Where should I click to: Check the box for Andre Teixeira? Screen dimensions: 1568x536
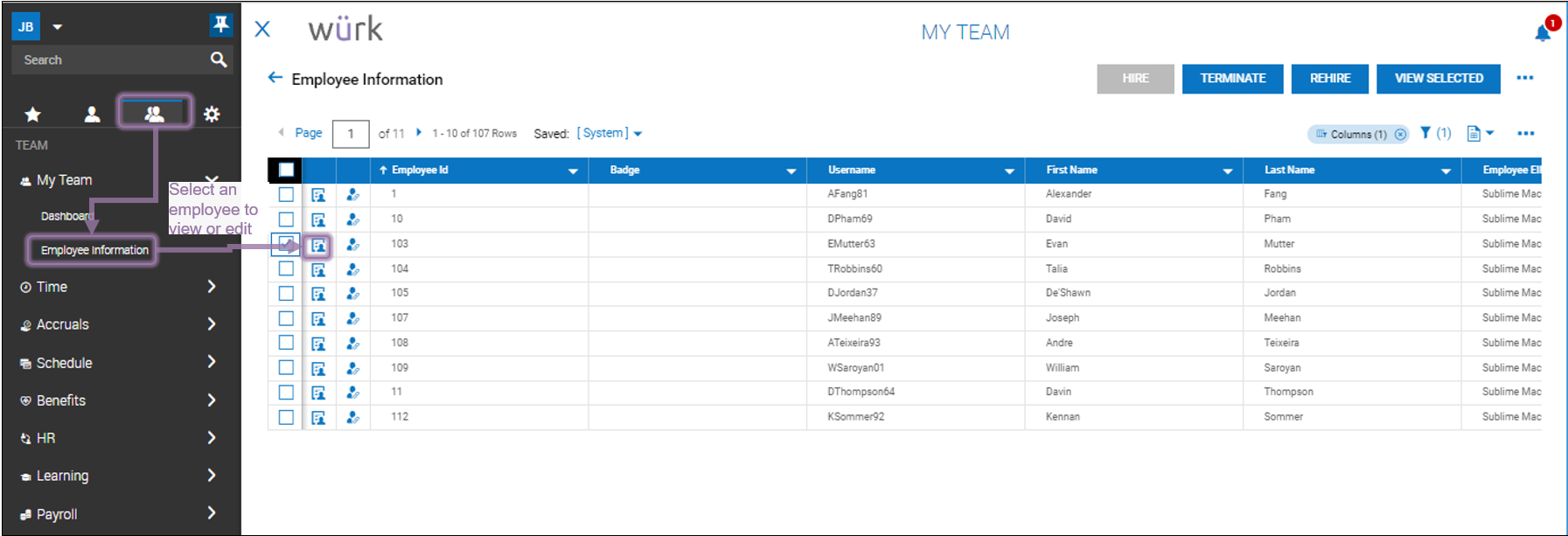[286, 343]
